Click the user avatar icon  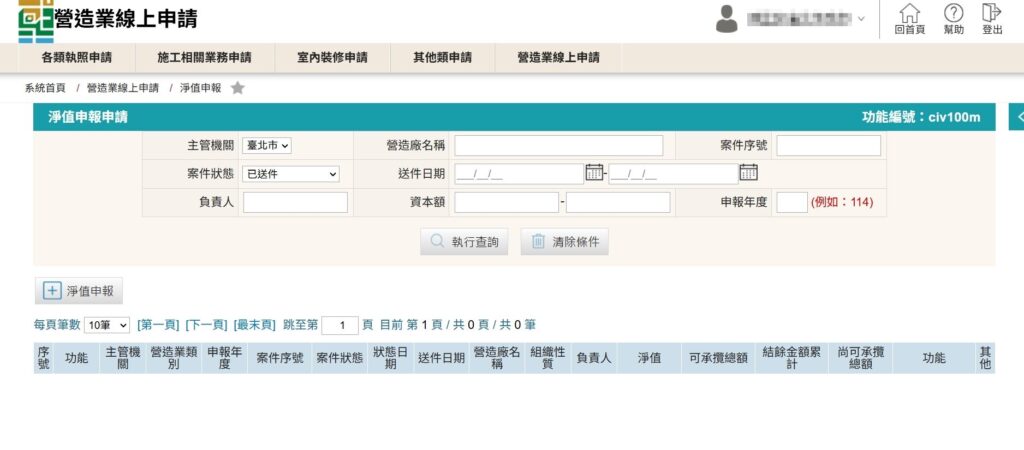click(x=727, y=18)
